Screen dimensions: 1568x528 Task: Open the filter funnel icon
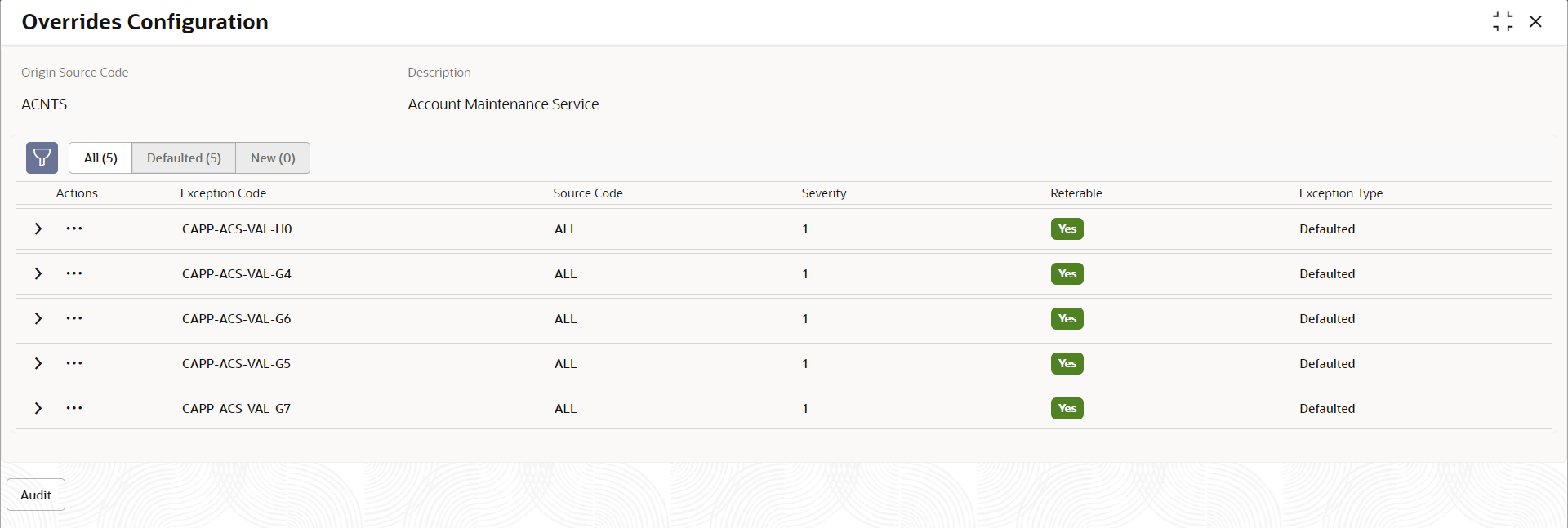coord(42,158)
